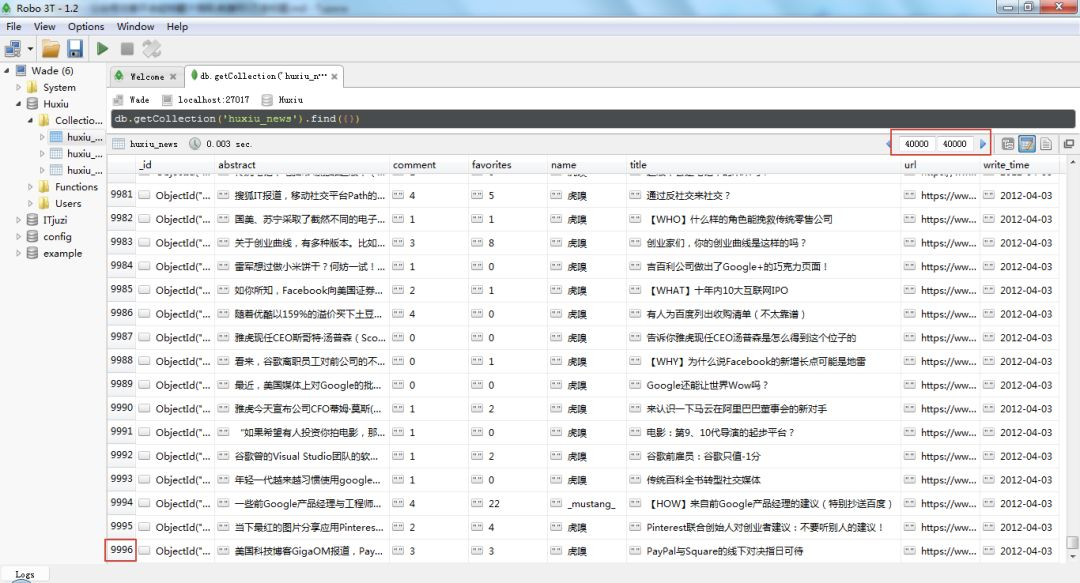
Task: Click the rotate view mode toolbar icon
Action: tap(152, 48)
